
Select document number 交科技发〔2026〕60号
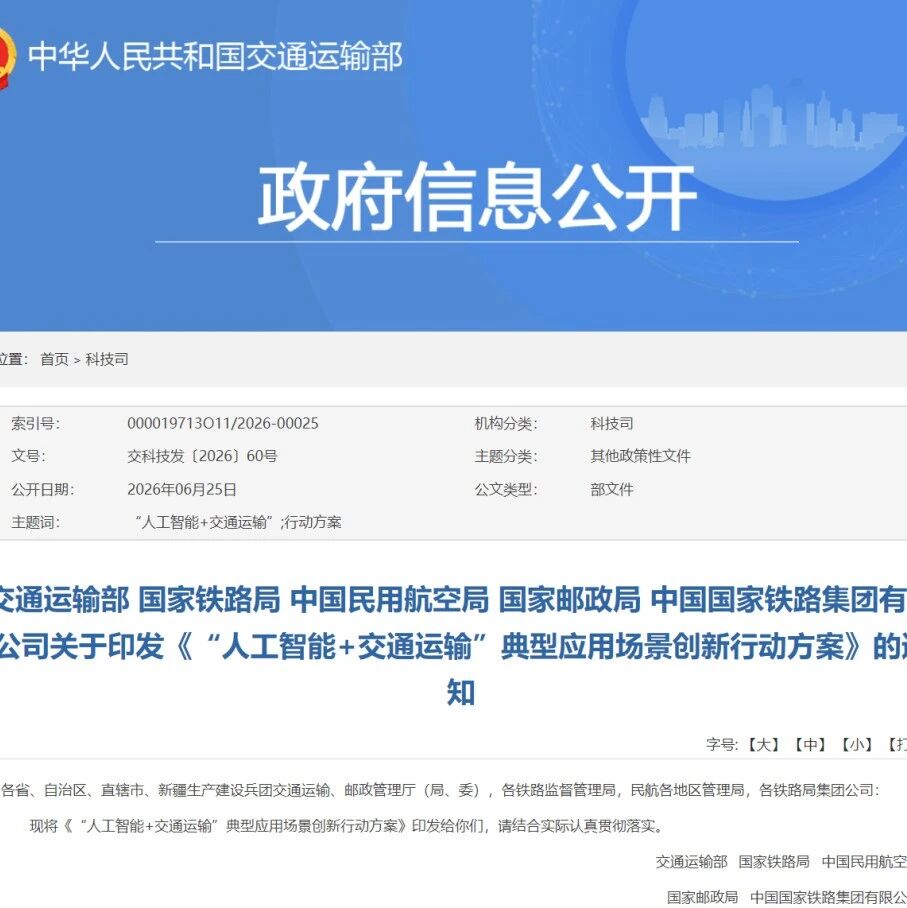point(202,456)
